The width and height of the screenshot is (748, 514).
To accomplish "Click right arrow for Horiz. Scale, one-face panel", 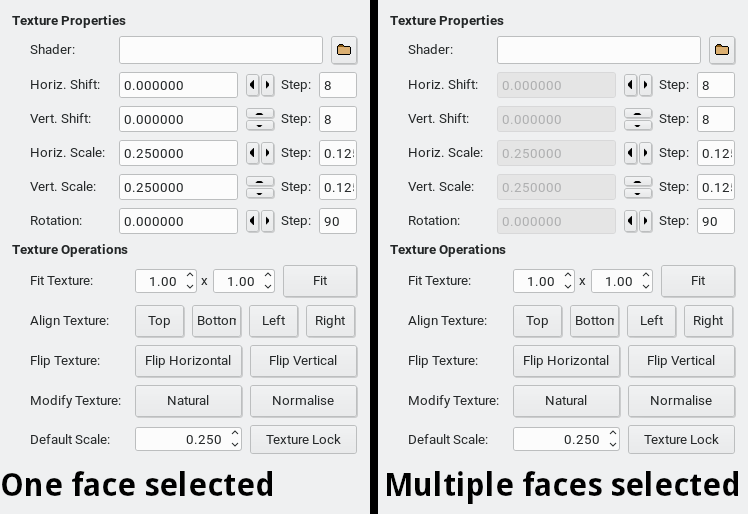I will coord(267,154).
